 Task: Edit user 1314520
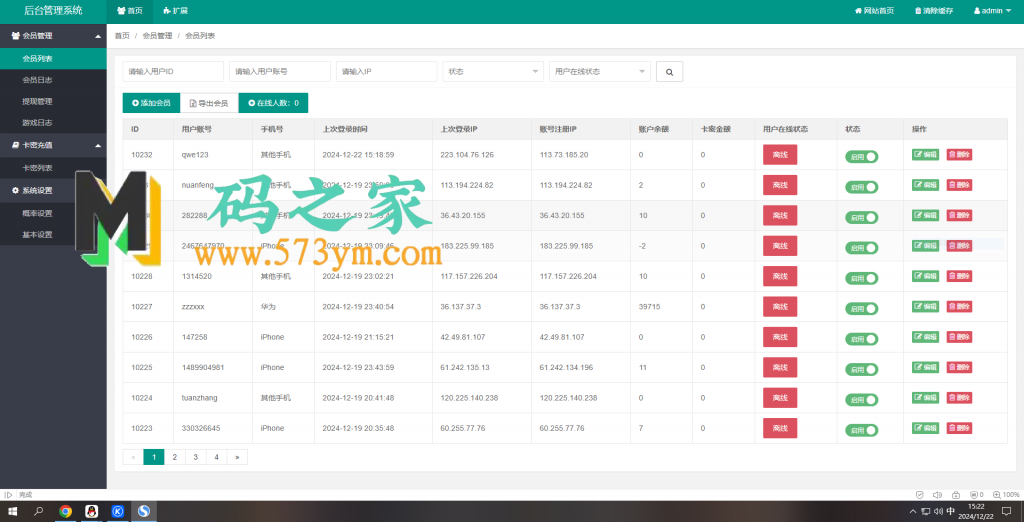tap(925, 276)
